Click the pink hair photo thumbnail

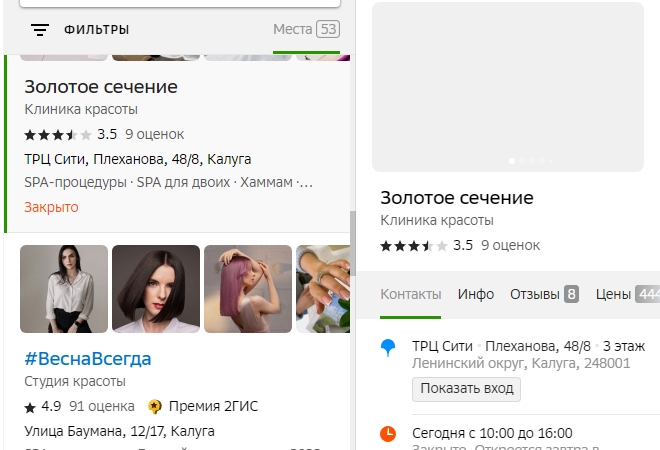[248, 289]
